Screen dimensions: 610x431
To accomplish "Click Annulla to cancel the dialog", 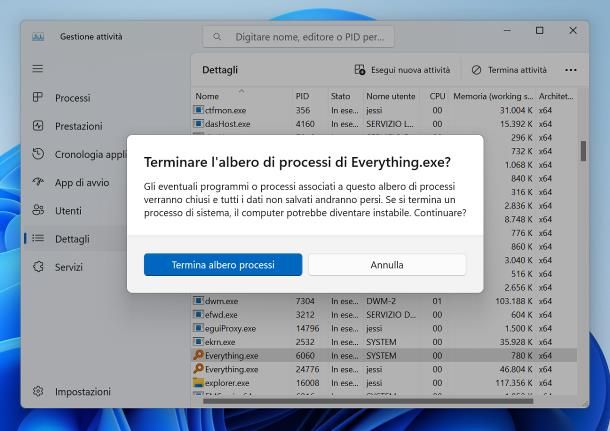I will click(x=387, y=265).
